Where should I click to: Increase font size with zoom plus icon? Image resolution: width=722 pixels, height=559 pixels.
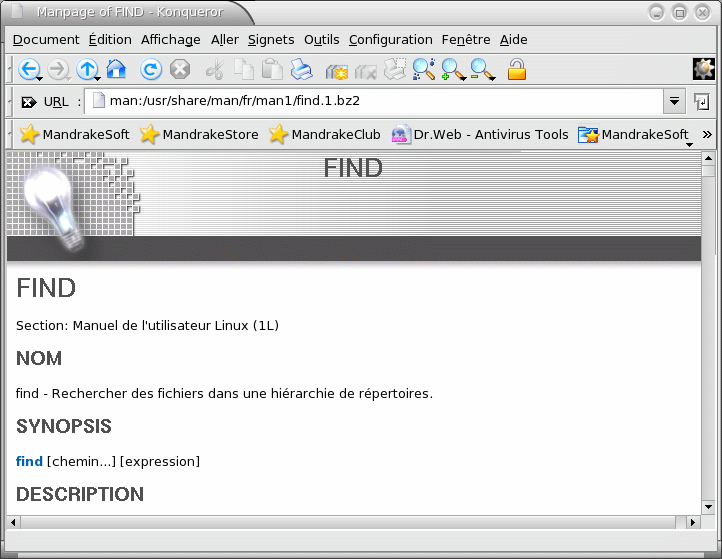[453, 70]
